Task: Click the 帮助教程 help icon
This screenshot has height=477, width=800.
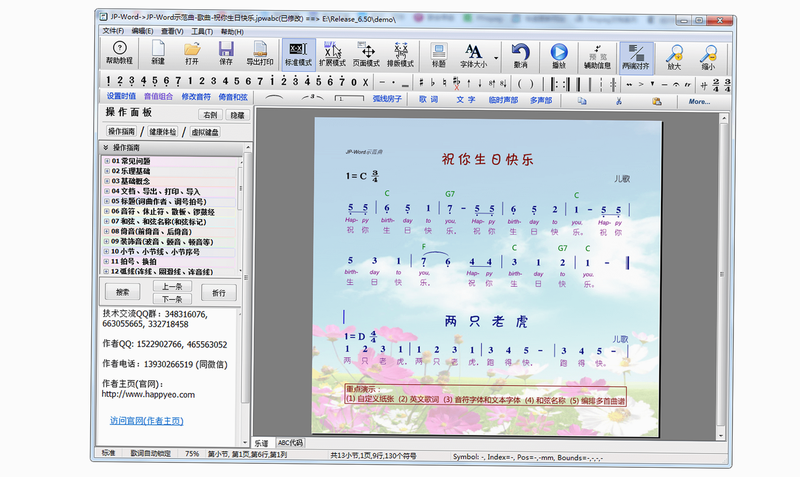Action: pyautogui.click(x=119, y=53)
